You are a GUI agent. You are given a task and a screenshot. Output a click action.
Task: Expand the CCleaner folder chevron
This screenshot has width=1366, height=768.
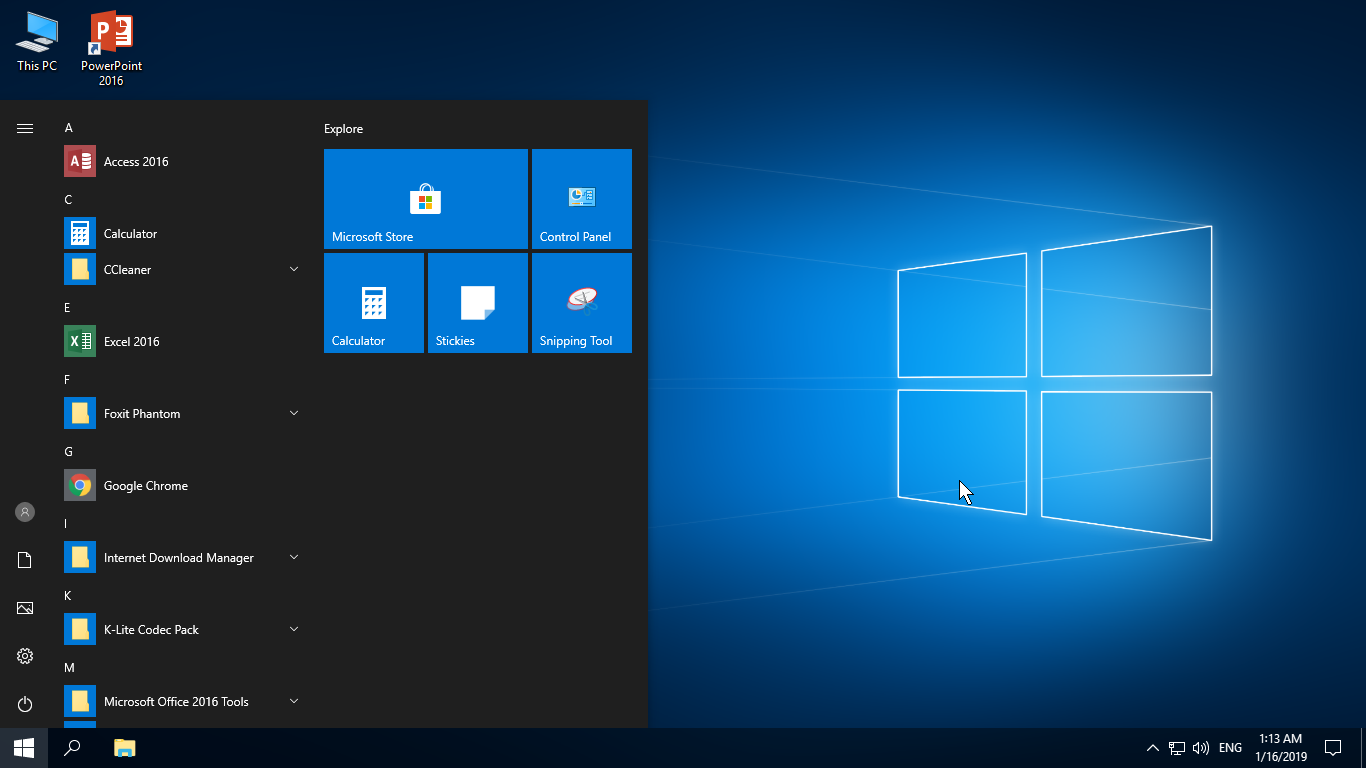pos(294,269)
